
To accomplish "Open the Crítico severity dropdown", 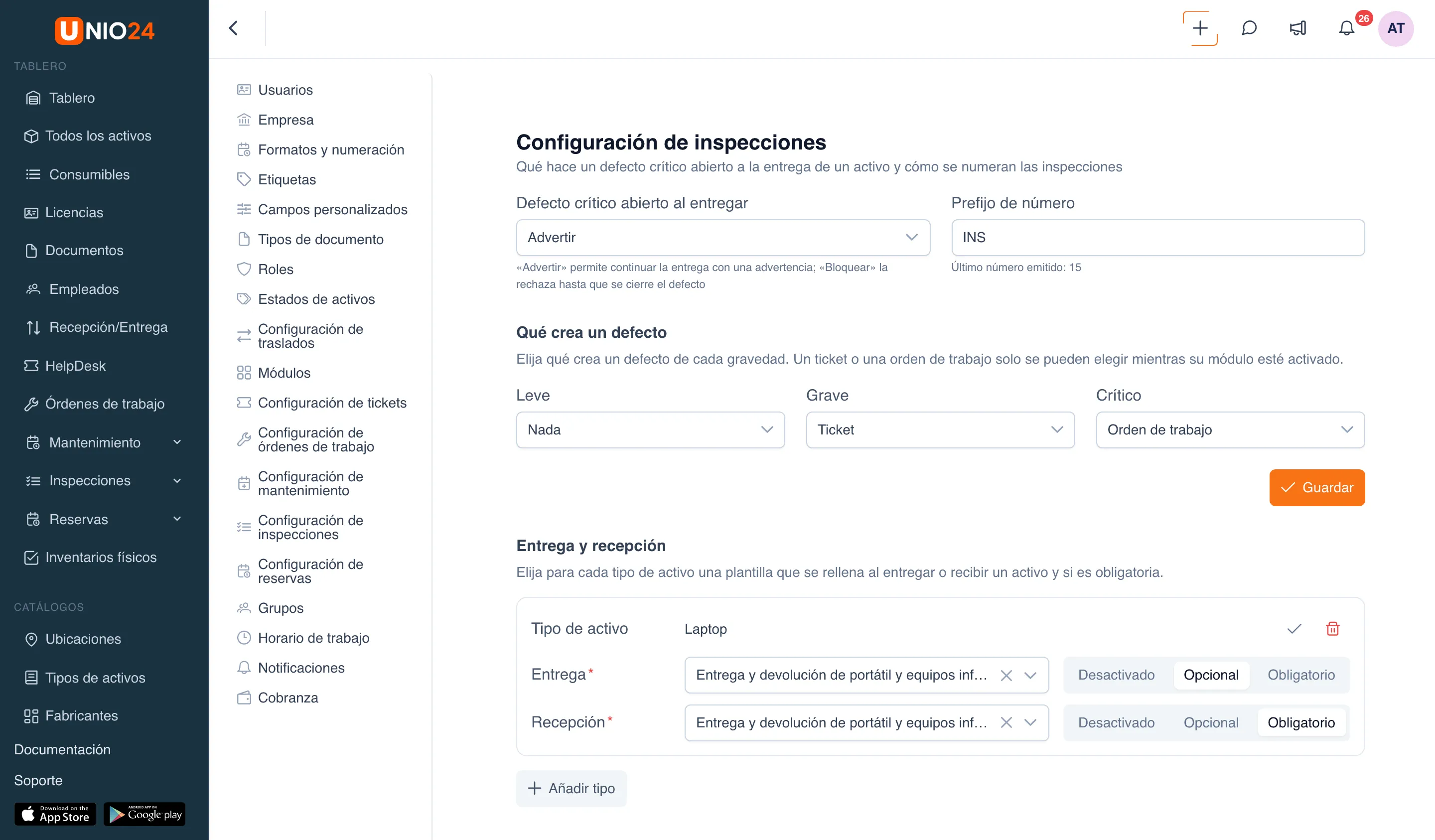I will pos(1230,430).
